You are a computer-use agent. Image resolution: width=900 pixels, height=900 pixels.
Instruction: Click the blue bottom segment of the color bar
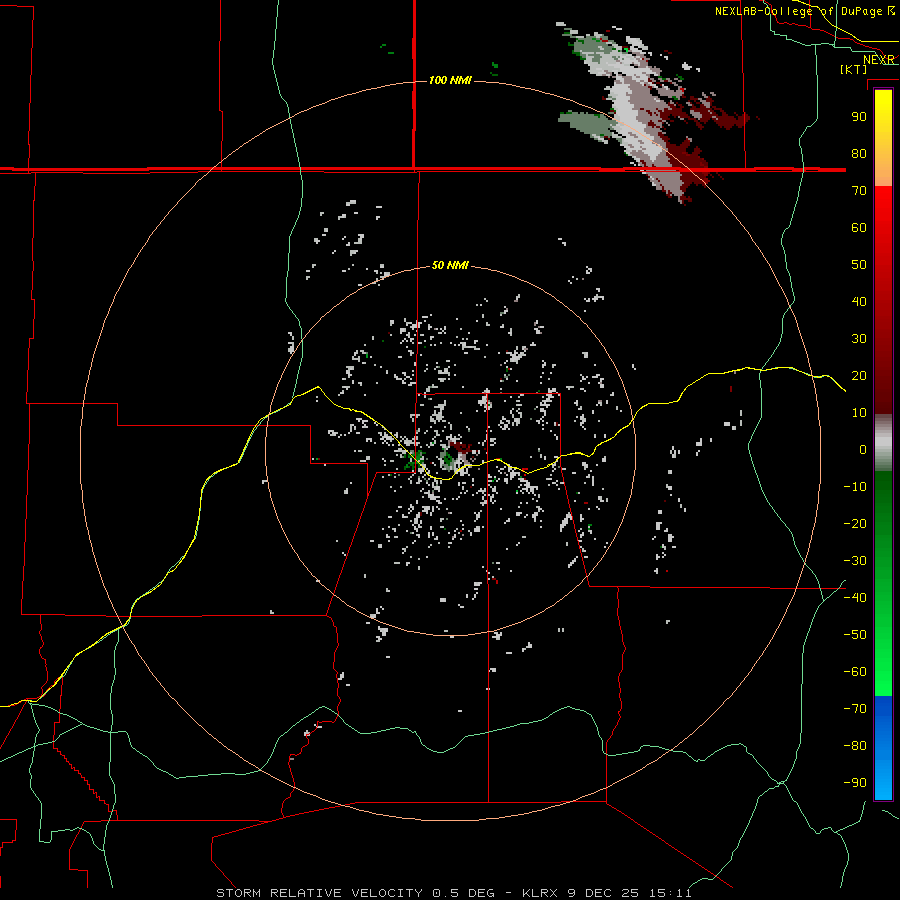(883, 748)
